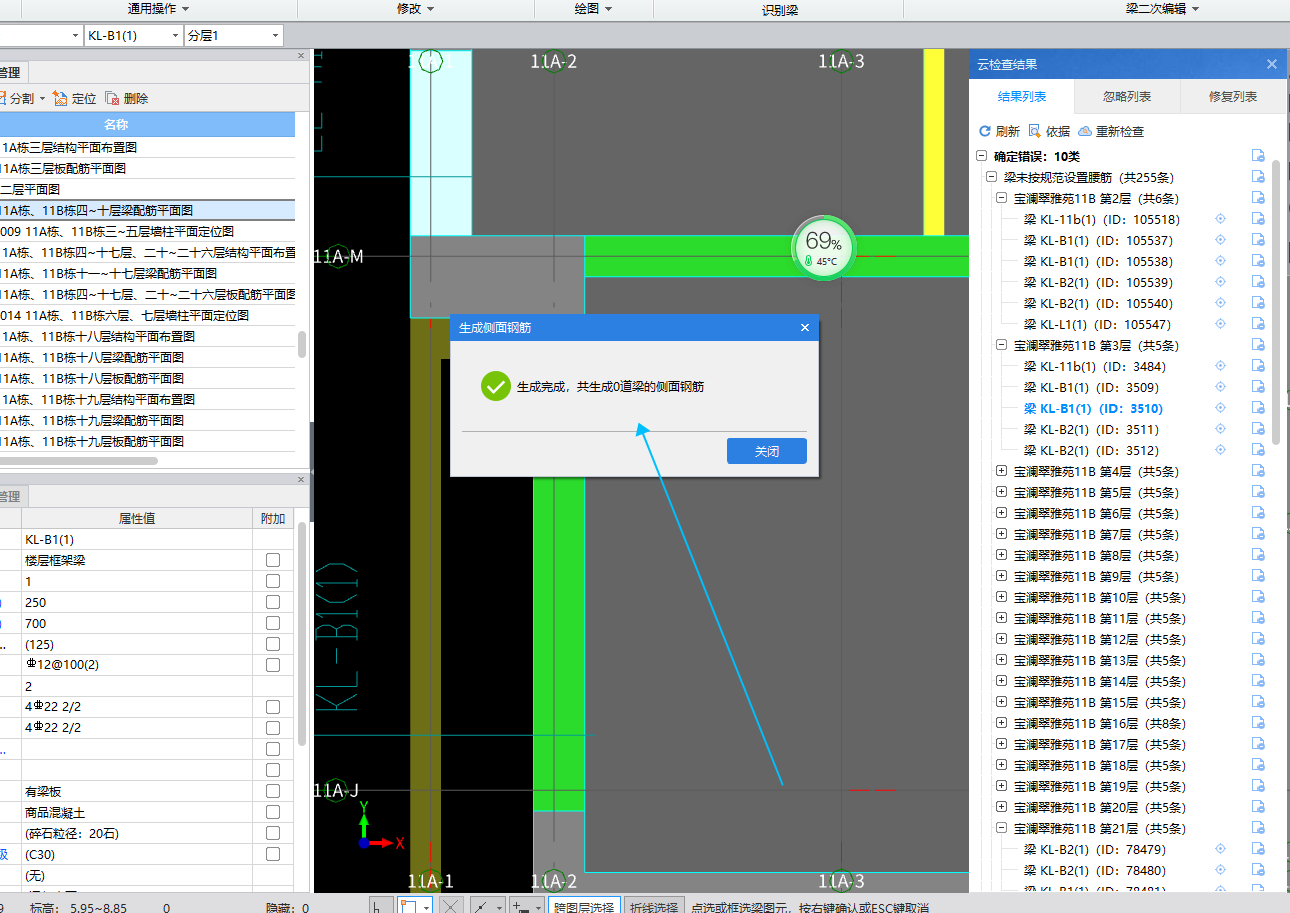Viewport: 1290px width, 913px height.
Task: Open the 分割 split dropdown arrow
Action: [43, 99]
